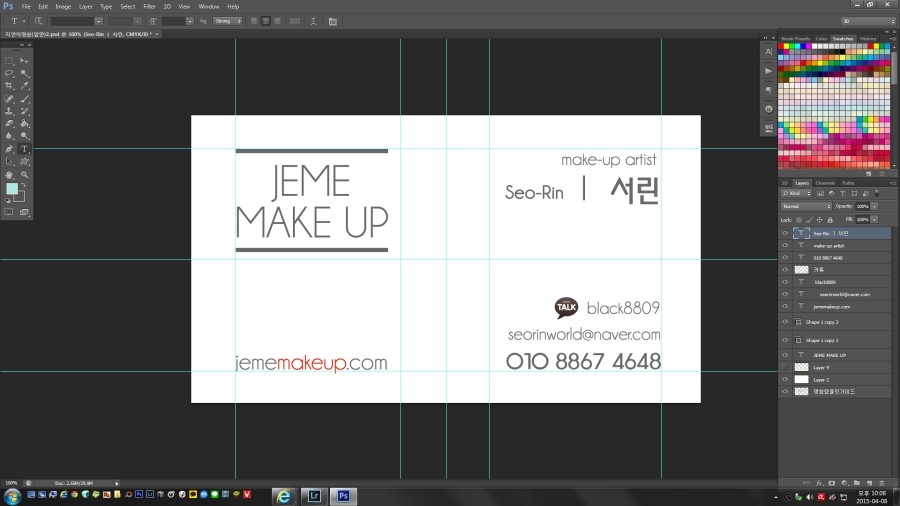Switch to the Channels tab
Screen dimensions: 900x506
825,183
